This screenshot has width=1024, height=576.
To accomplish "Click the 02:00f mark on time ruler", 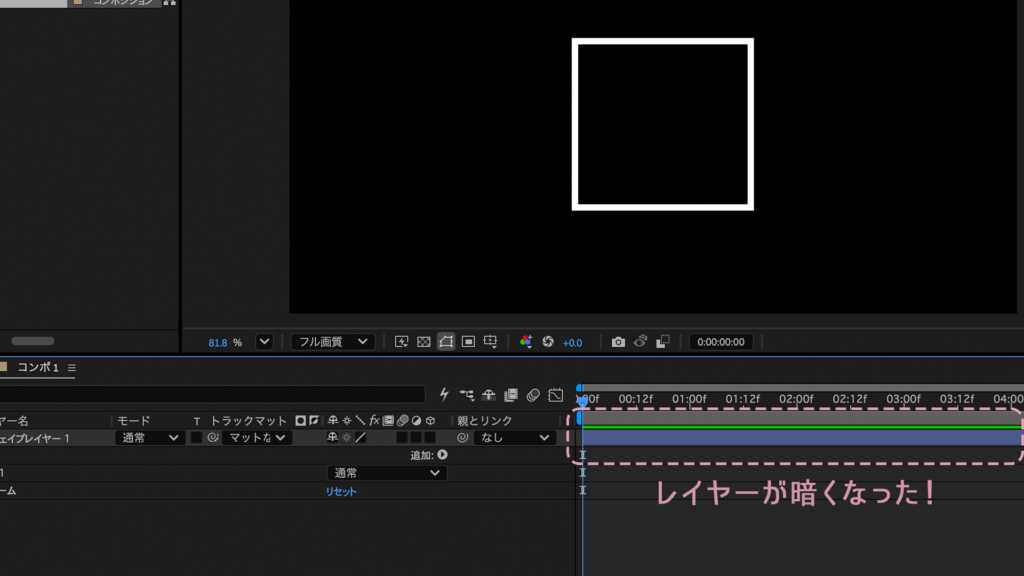I will click(796, 399).
